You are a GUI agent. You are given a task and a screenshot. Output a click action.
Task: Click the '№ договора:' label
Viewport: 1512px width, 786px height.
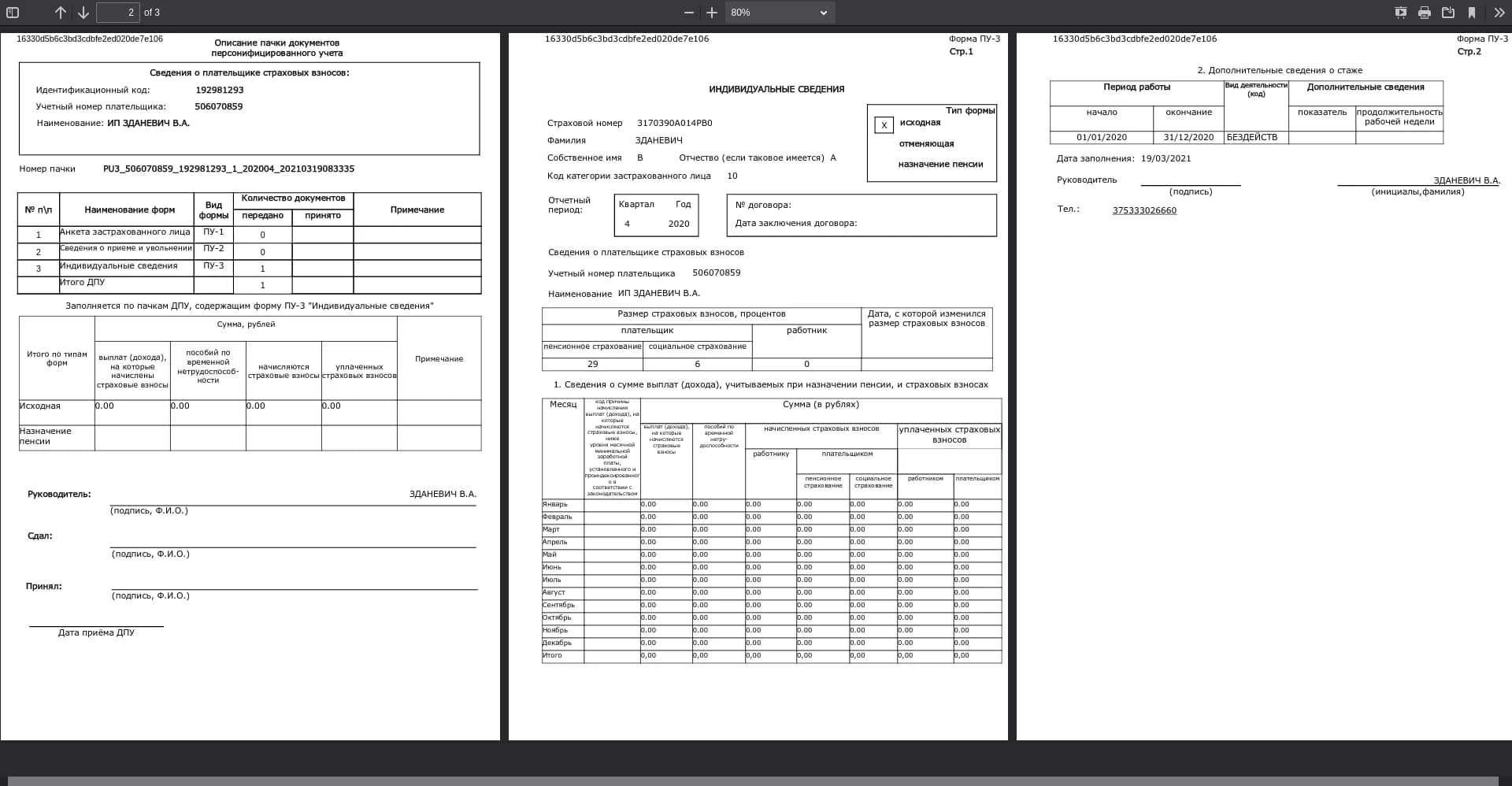[x=763, y=205]
